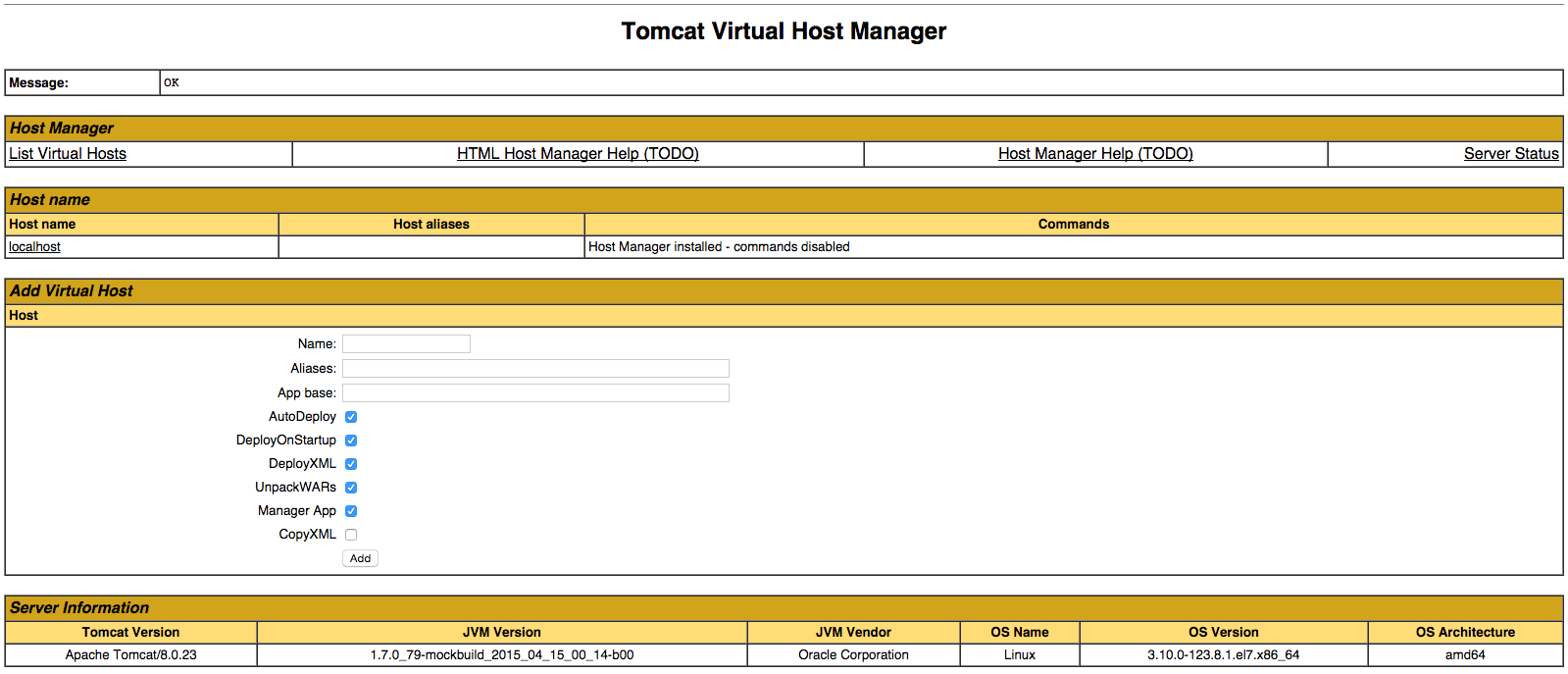The image size is (1568, 674).
Task: Click the 'OS Version' column header
Action: [x=1224, y=633]
